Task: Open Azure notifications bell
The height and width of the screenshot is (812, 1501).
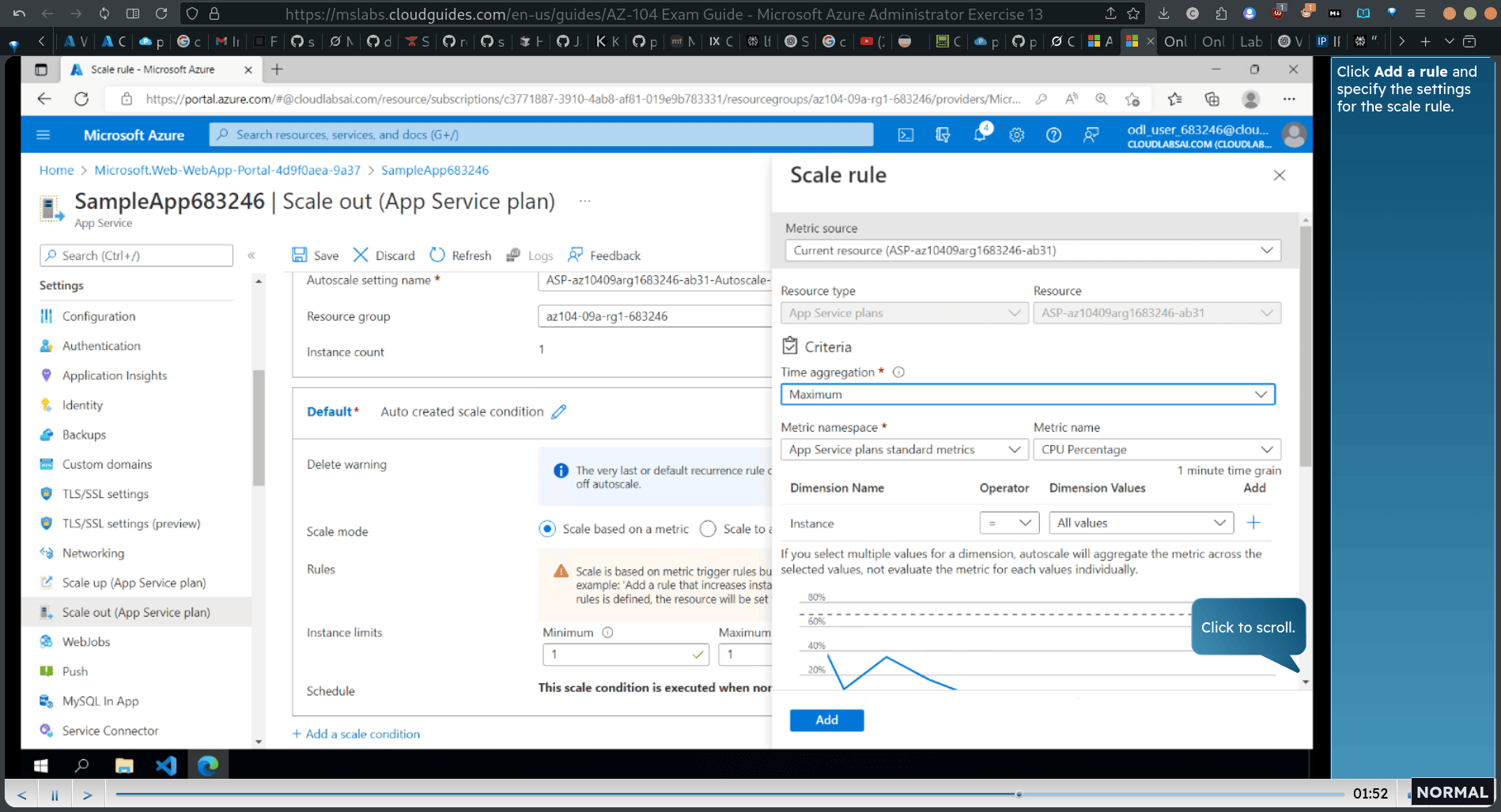Action: coord(980,134)
